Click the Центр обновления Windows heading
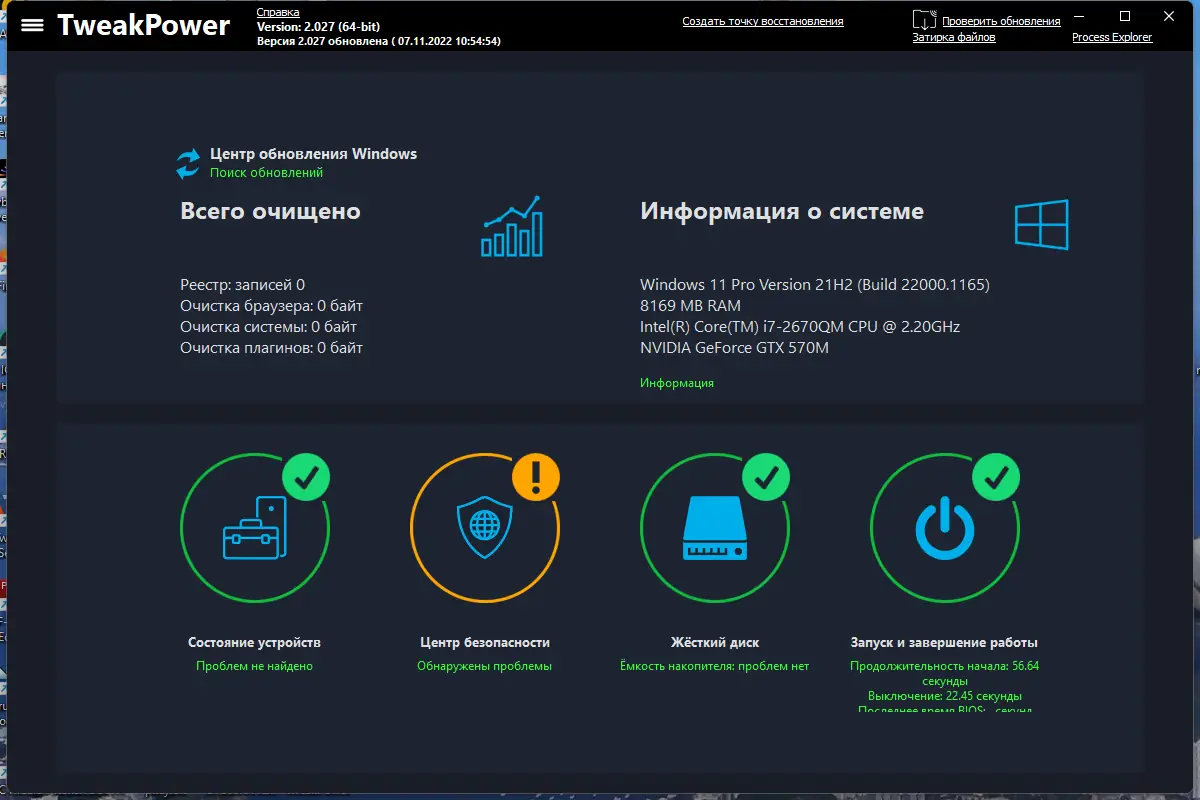 coord(313,154)
